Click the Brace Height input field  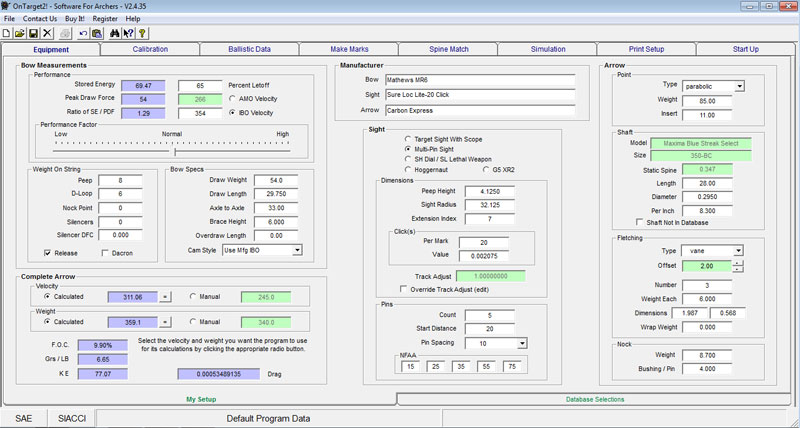[276, 222]
